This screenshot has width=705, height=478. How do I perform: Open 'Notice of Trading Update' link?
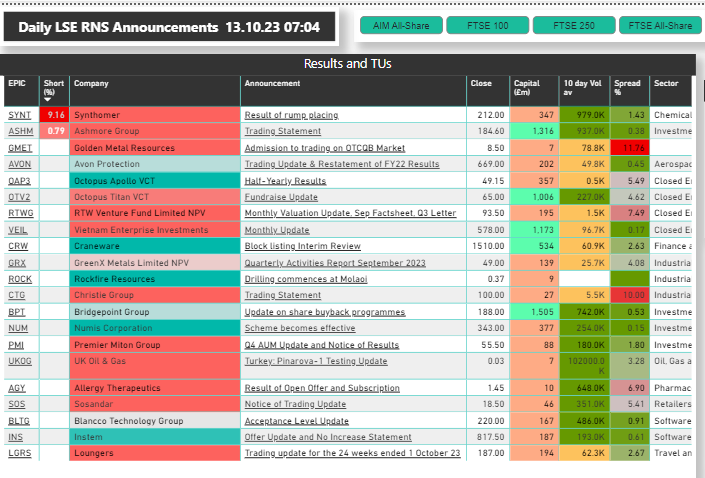295,404
